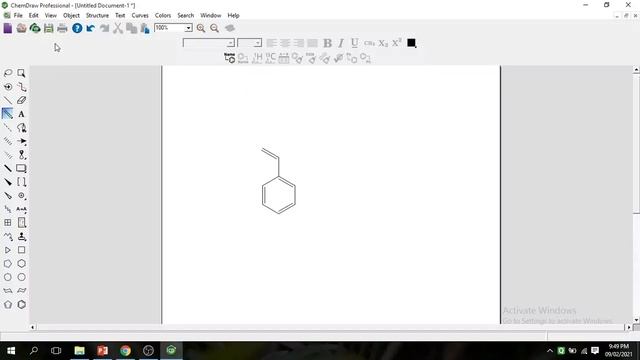Toggle Italic text formatting

341,43
